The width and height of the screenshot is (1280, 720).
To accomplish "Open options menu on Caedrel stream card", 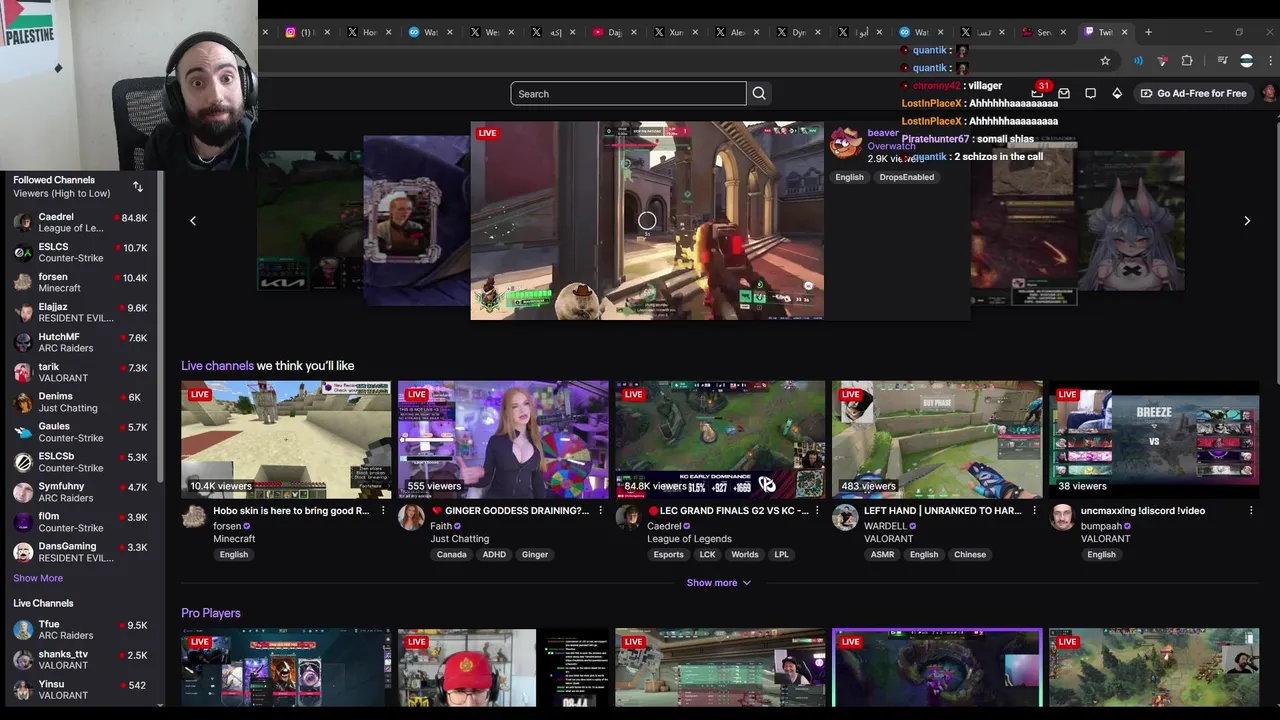I will [817, 511].
